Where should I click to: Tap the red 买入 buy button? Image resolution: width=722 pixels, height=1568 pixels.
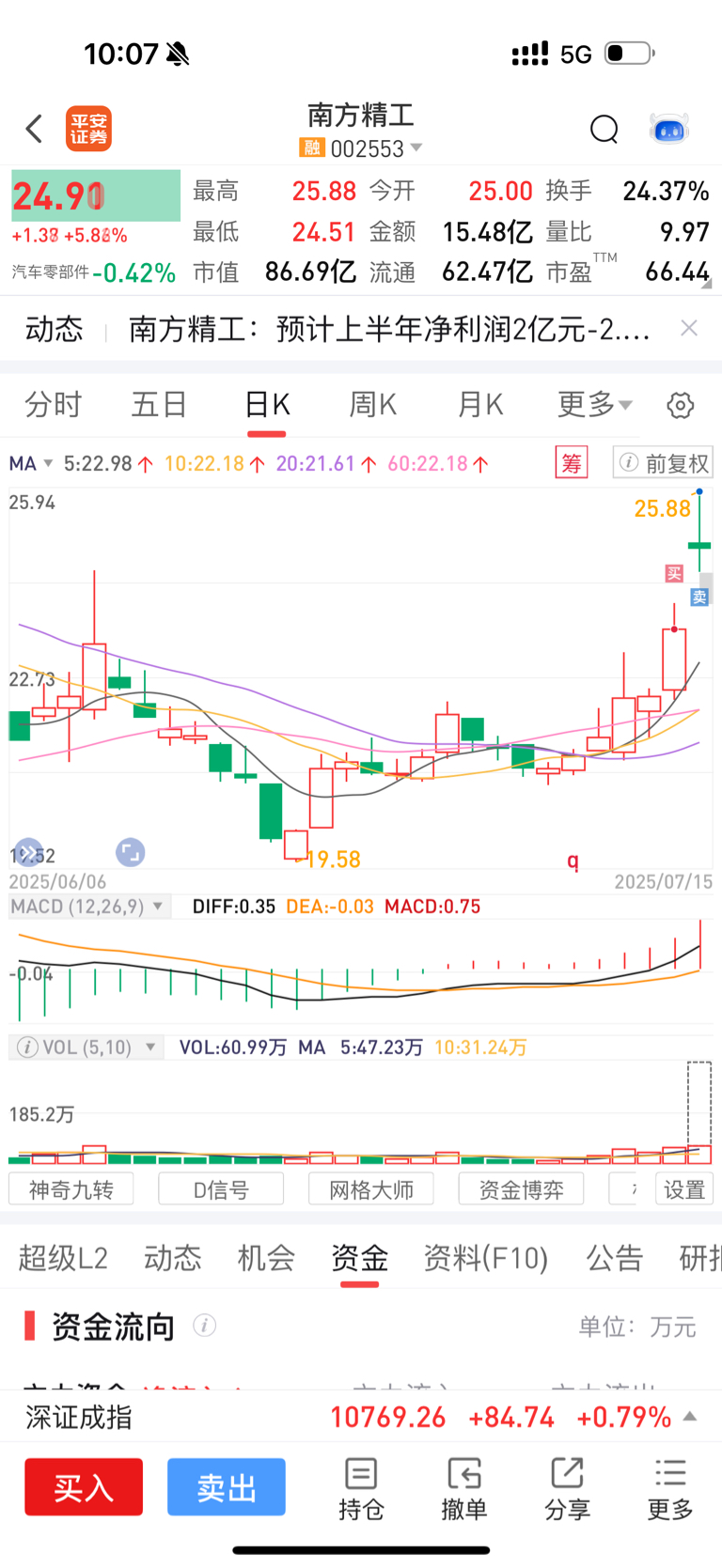(84, 1487)
